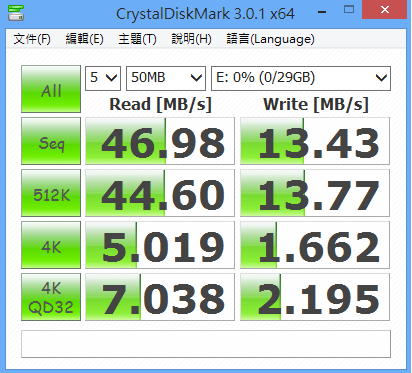Screen dimensions: 412x373
Task: Open the test count dropdown showing 5
Action: 103,78
